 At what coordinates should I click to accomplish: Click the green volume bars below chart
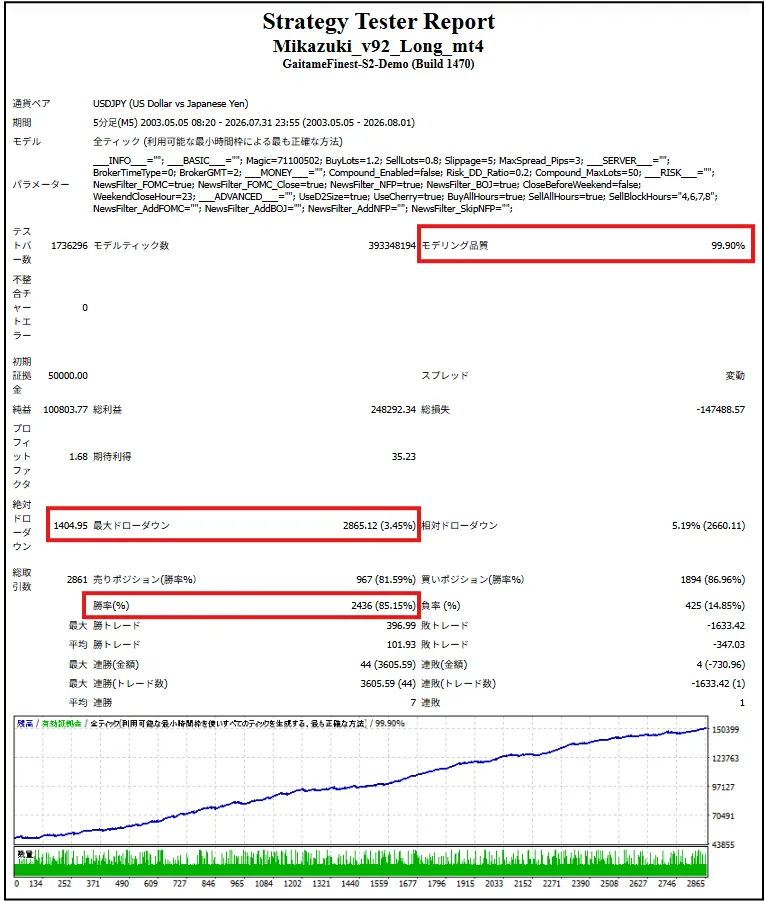362,863
